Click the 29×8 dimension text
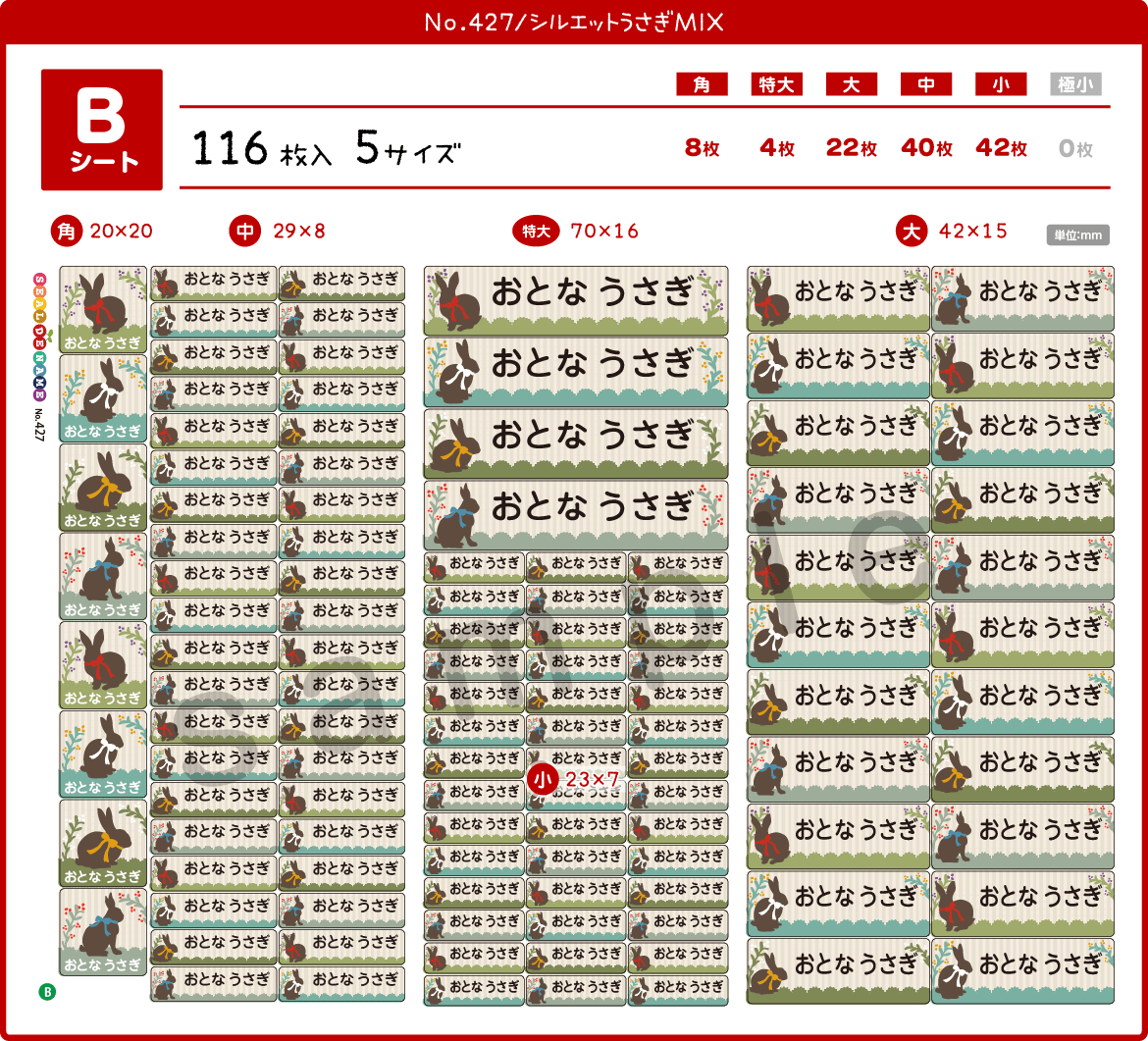Image resolution: width=1148 pixels, height=1041 pixels. click(x=298, y=232)
